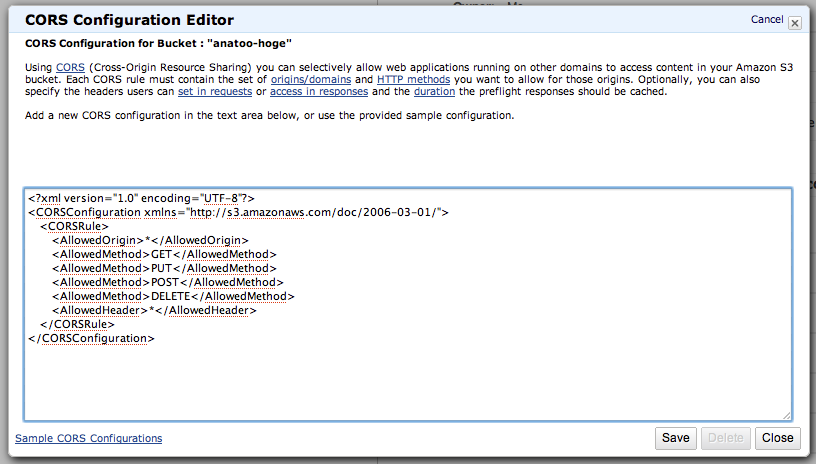Click the Cancel link in the header
Image resolution: width=816 pixels, height=464 pixels.
pos(766,20)
